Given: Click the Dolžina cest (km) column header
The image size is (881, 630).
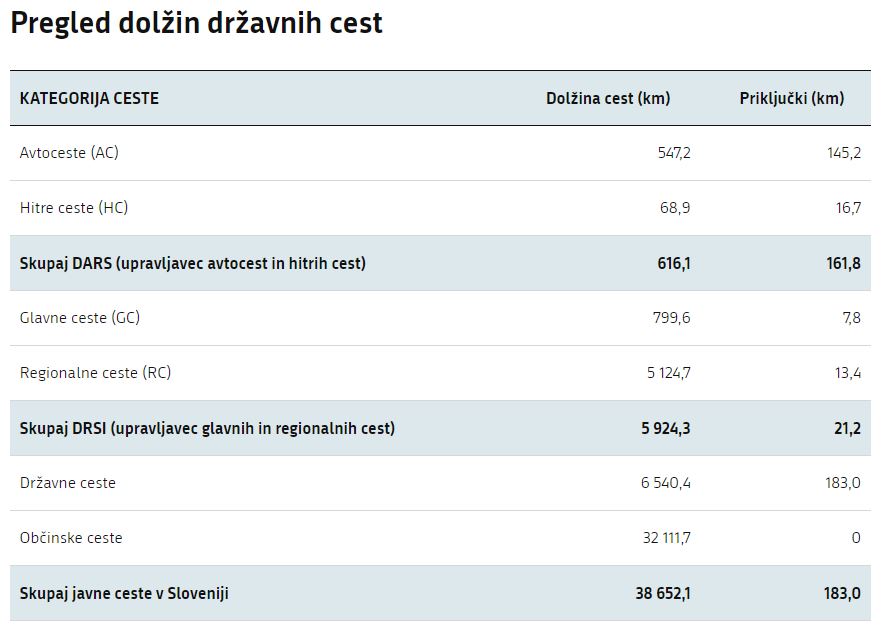Looking at the screenshot, I should 608,98.
